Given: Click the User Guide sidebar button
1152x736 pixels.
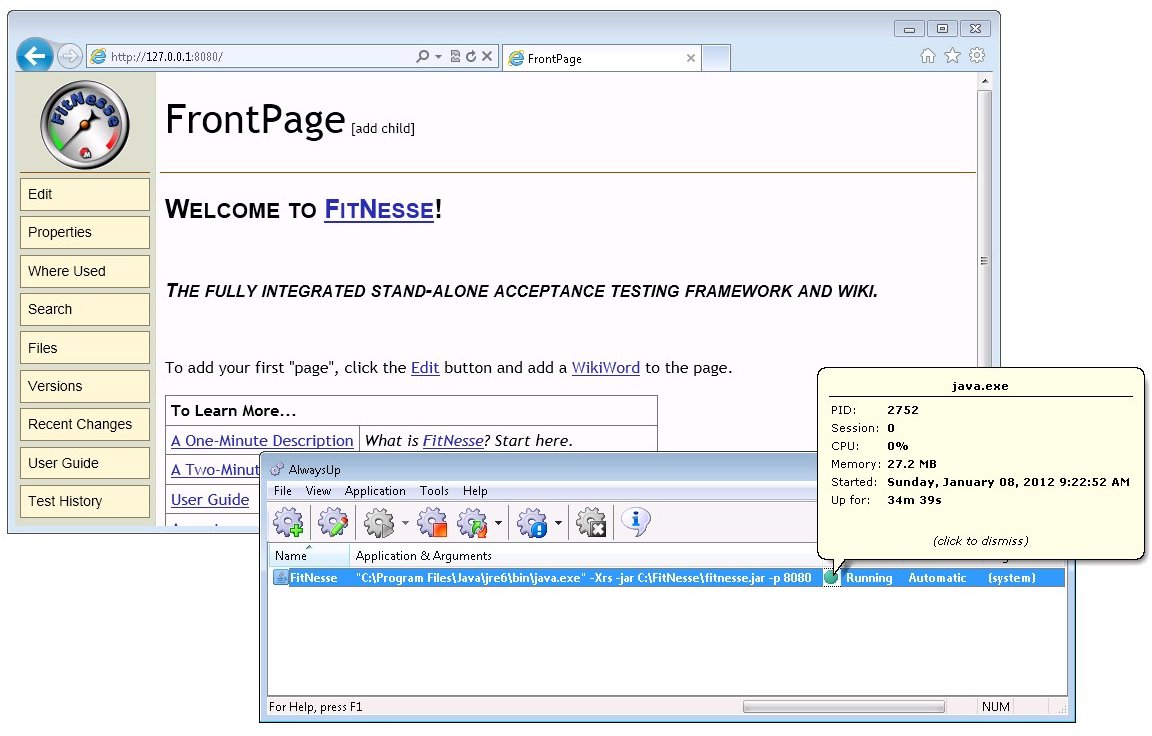Looking at the screenshot, I should pos(84,463).
